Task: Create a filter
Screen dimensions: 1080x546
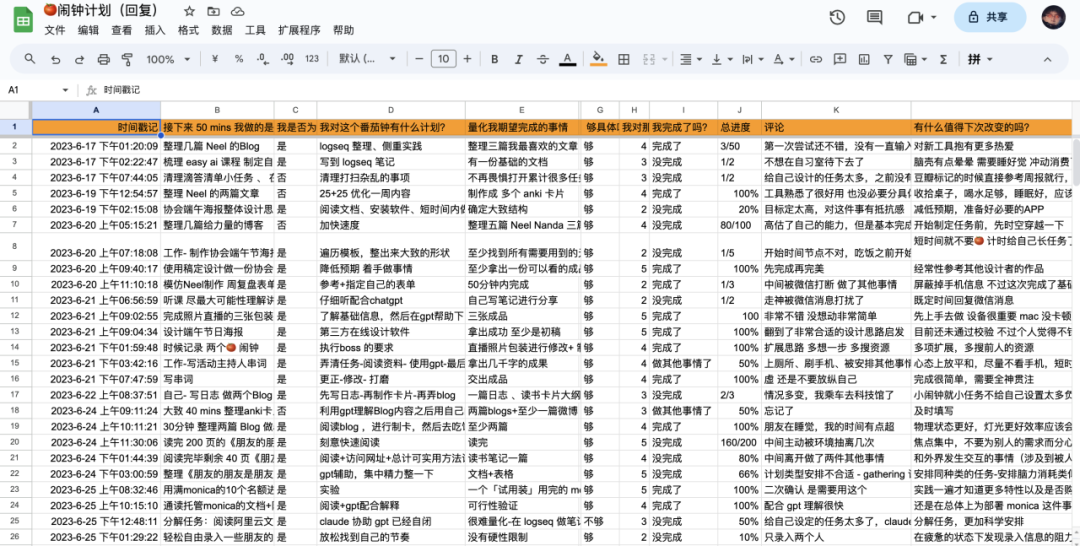Action: (888, 59)
